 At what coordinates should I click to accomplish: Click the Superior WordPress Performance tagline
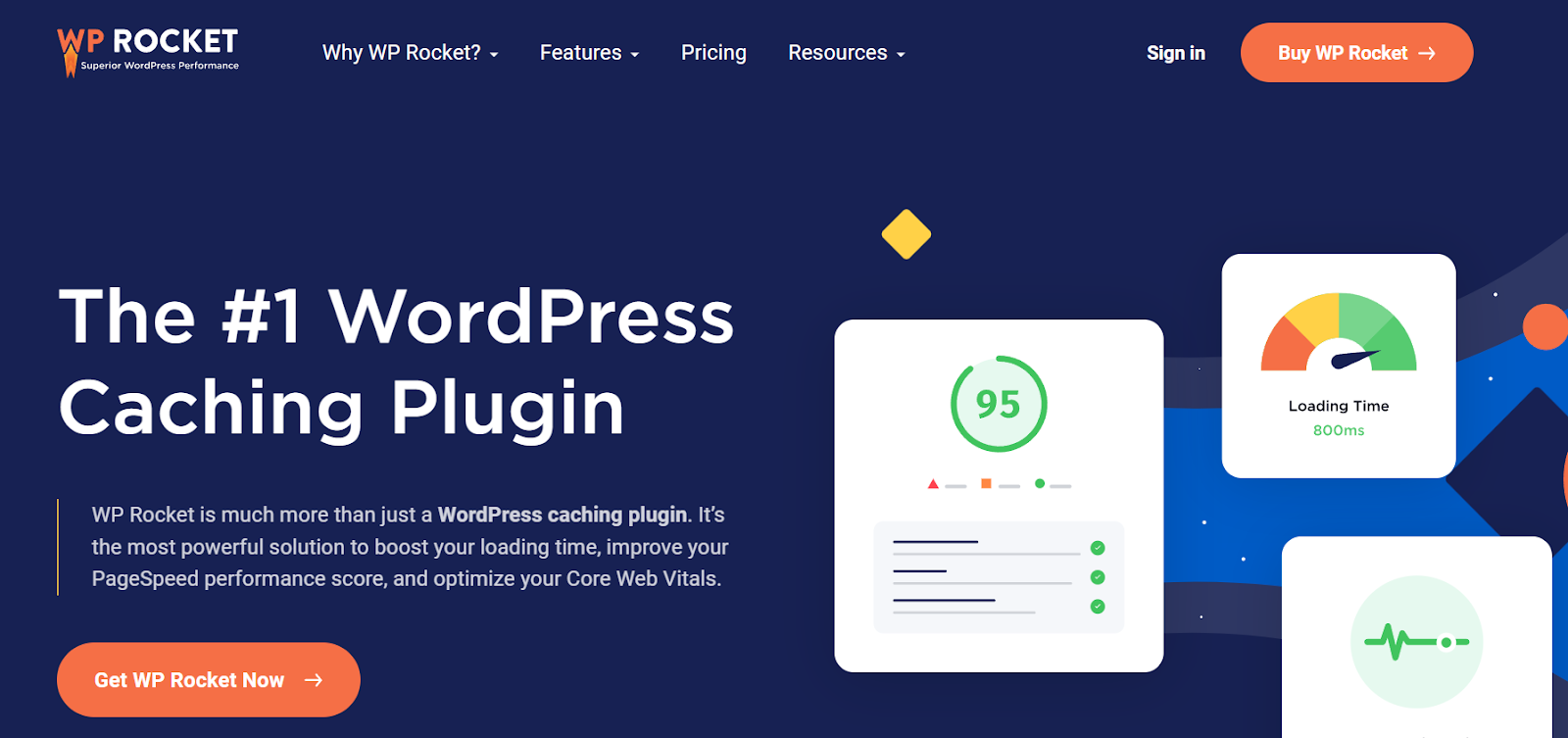coord(160,66)
